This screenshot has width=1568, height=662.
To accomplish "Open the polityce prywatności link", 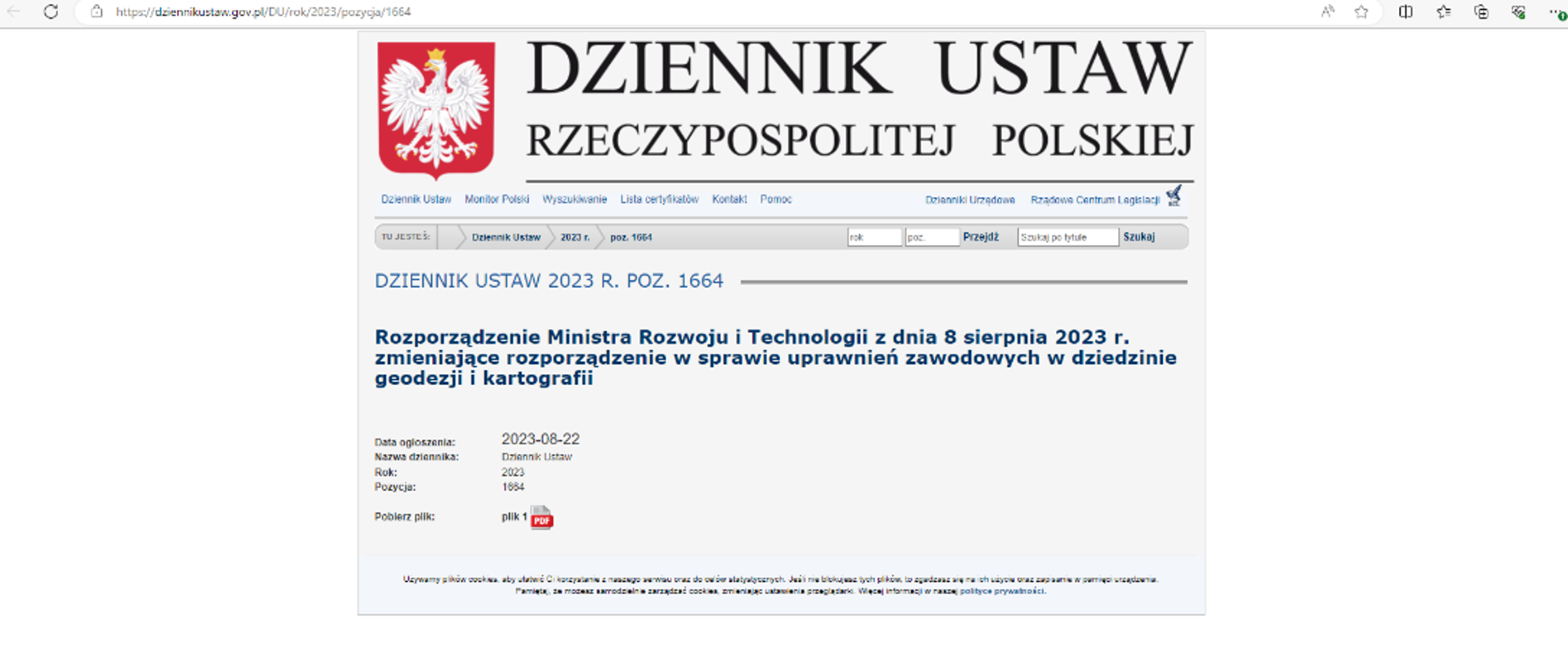I will [x=1002, y=591].
